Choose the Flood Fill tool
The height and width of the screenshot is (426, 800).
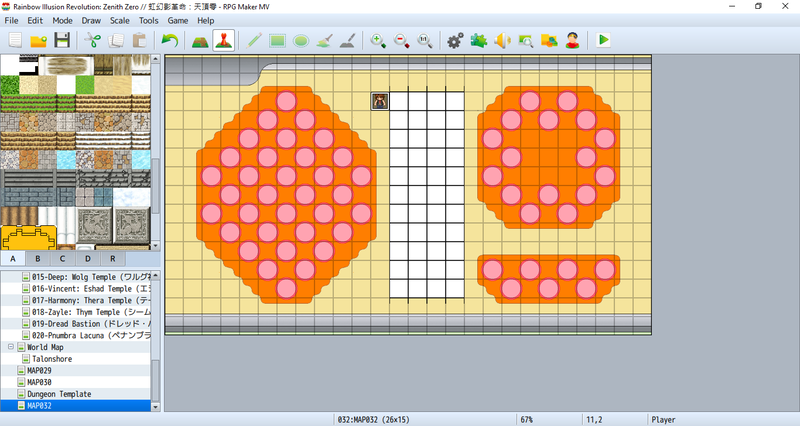point(323,41)
